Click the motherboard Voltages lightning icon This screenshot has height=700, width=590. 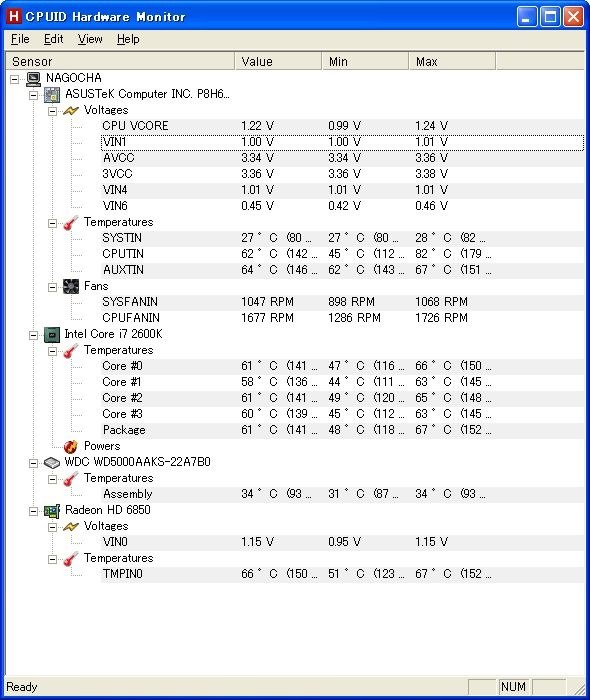click(x=71, y=111)
